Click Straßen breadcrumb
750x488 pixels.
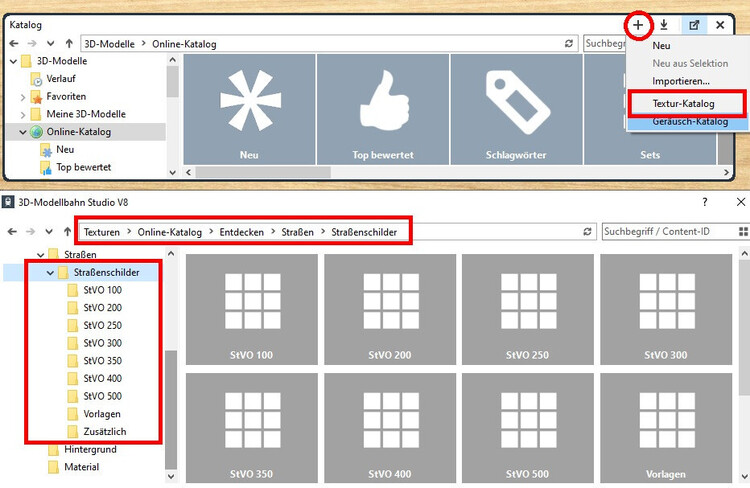pyautogui.click(x=298, y=232)
